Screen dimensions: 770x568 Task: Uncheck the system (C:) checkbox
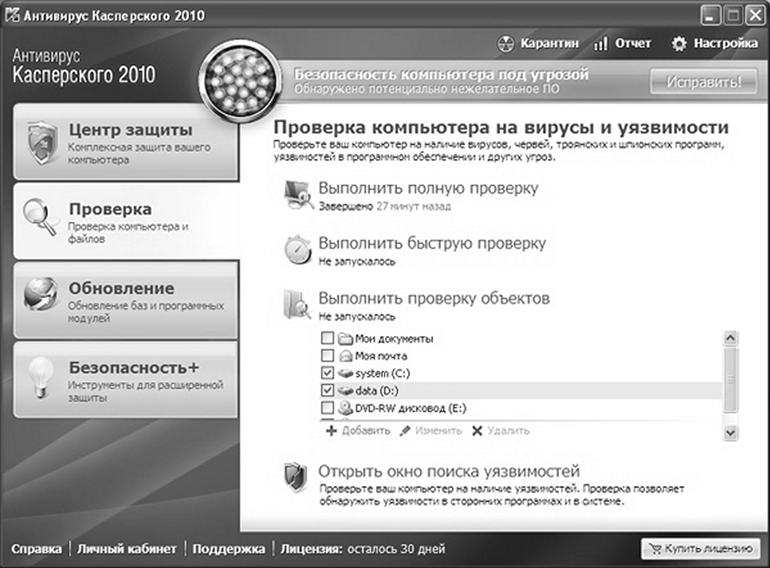327,373
